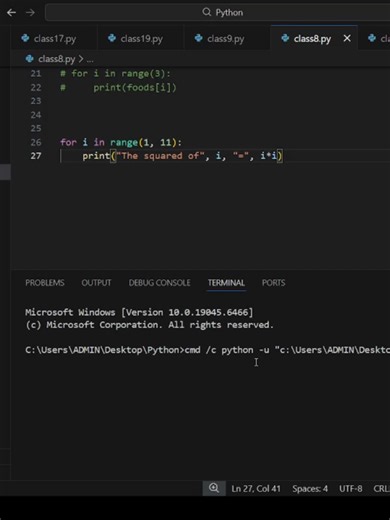Open the Python command center search box

pos(217,13)
